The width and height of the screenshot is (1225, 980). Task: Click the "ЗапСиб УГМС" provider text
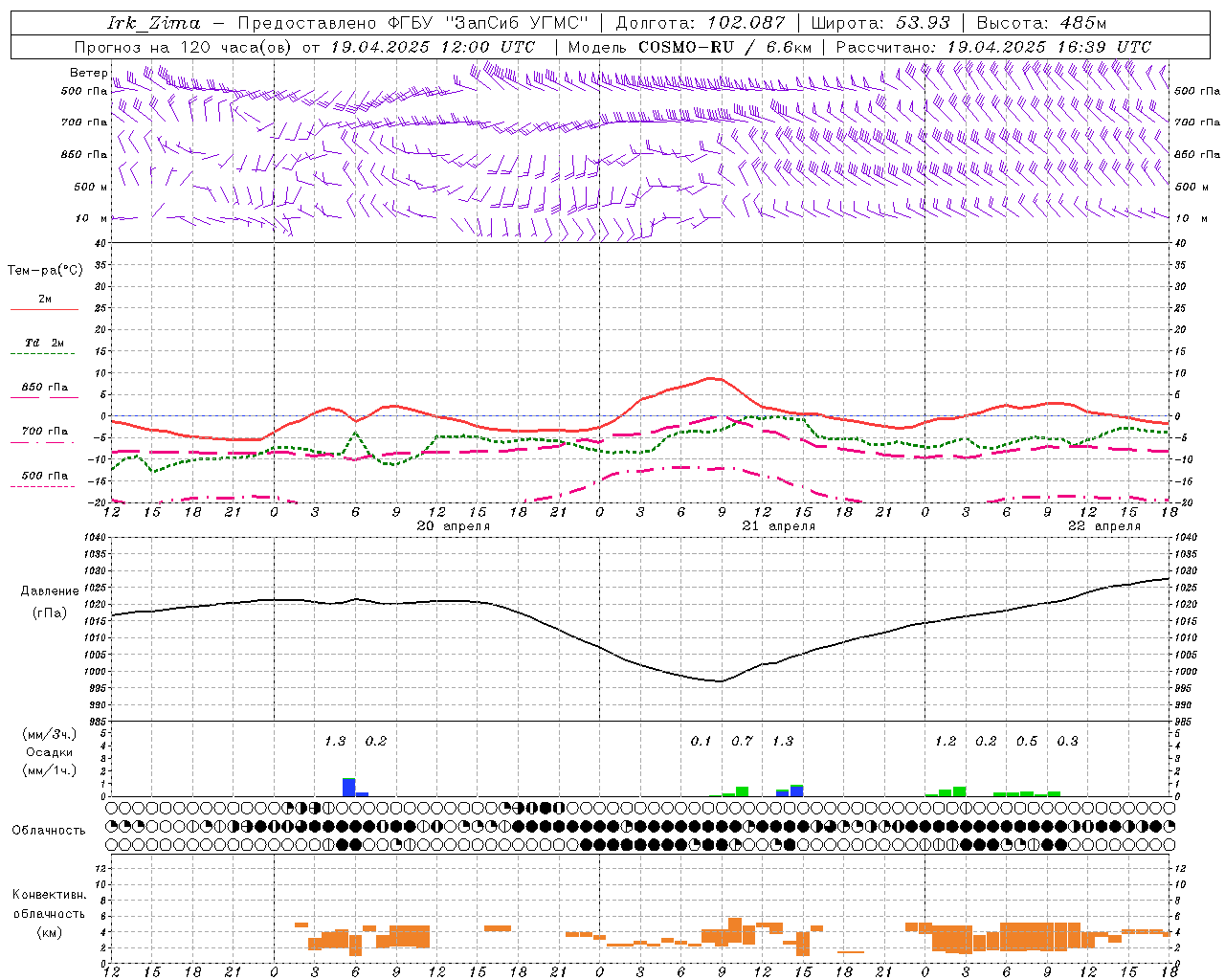coord(518,23)
